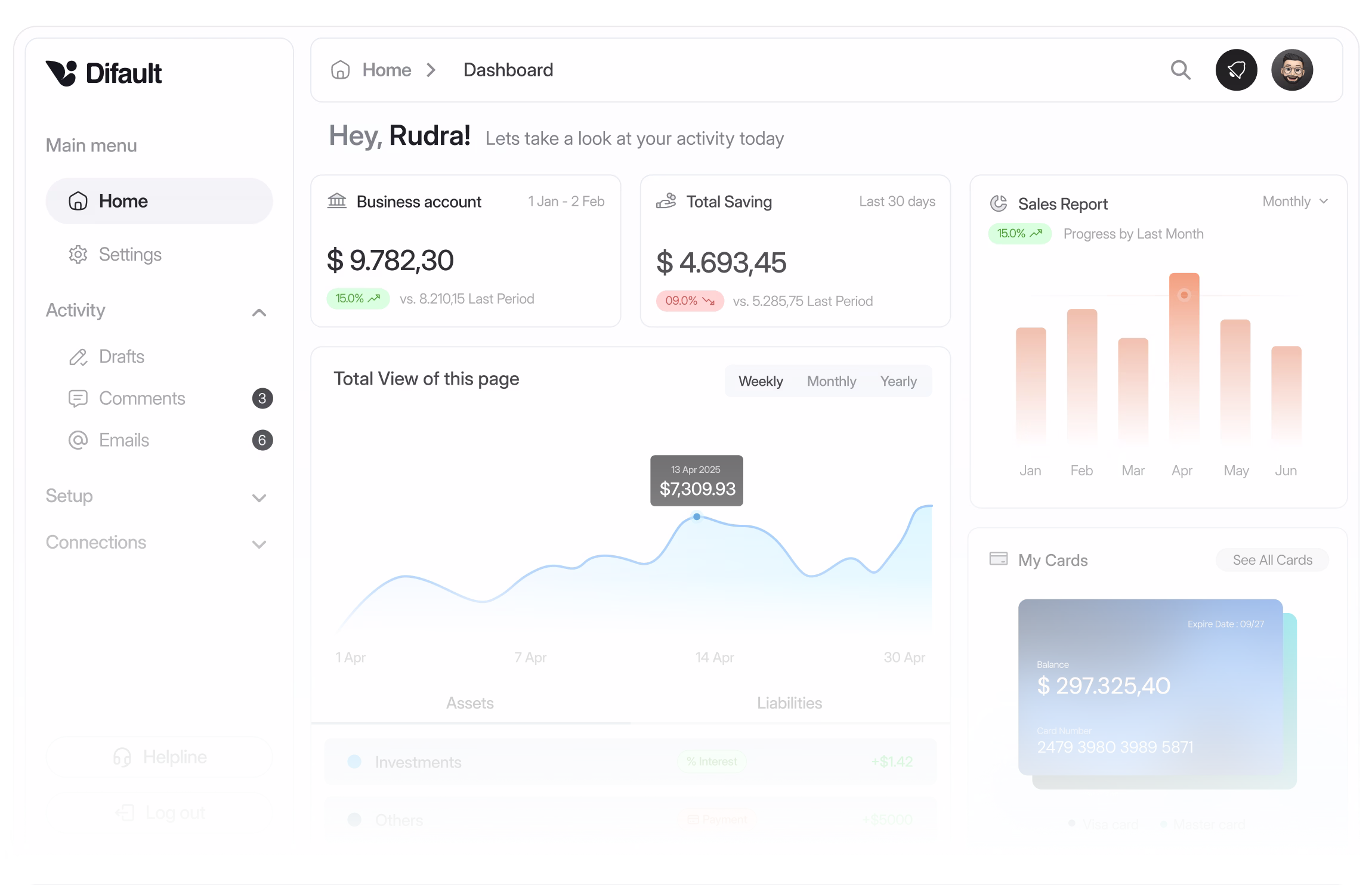Select Monthly view range in chart

pos(832,381)
